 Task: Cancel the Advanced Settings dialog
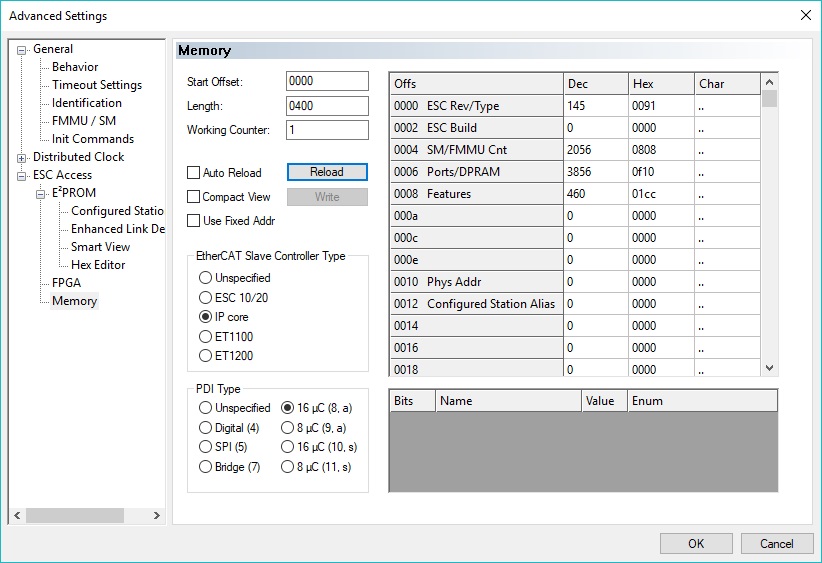click(776, 544)
